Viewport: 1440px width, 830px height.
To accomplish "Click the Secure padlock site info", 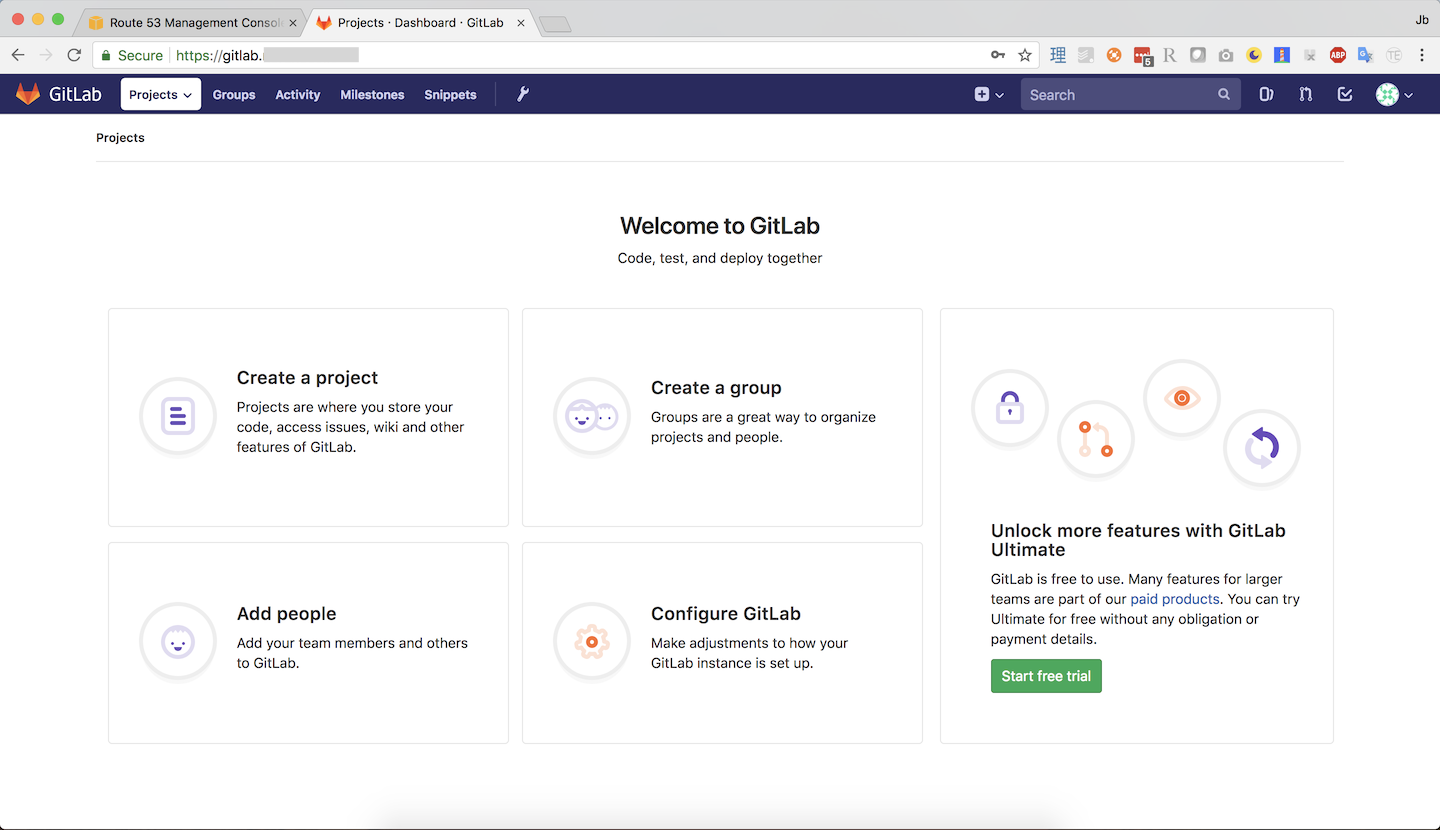I will point(132,55).
